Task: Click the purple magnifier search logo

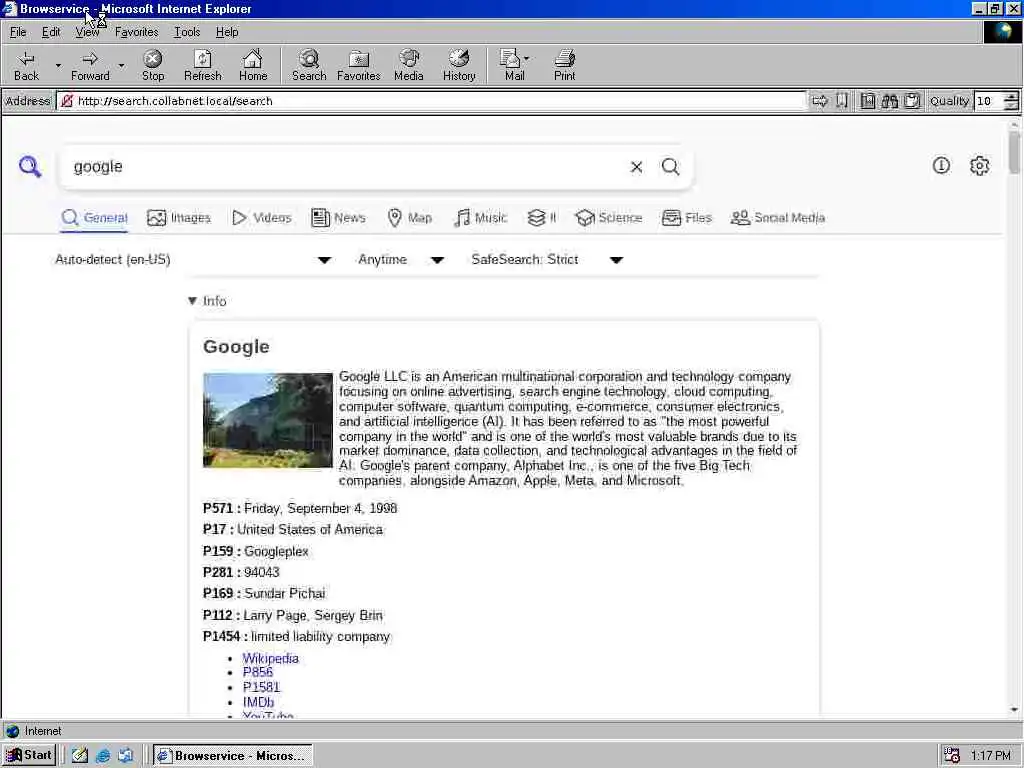Action: [x=30, y=167]
